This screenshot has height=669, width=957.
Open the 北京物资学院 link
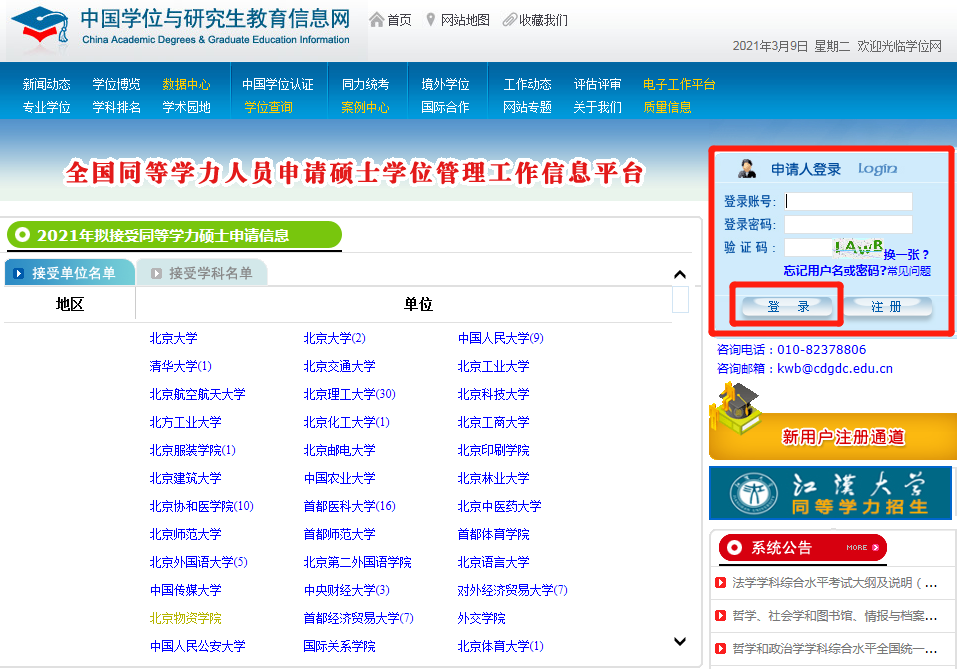point(186,618)
